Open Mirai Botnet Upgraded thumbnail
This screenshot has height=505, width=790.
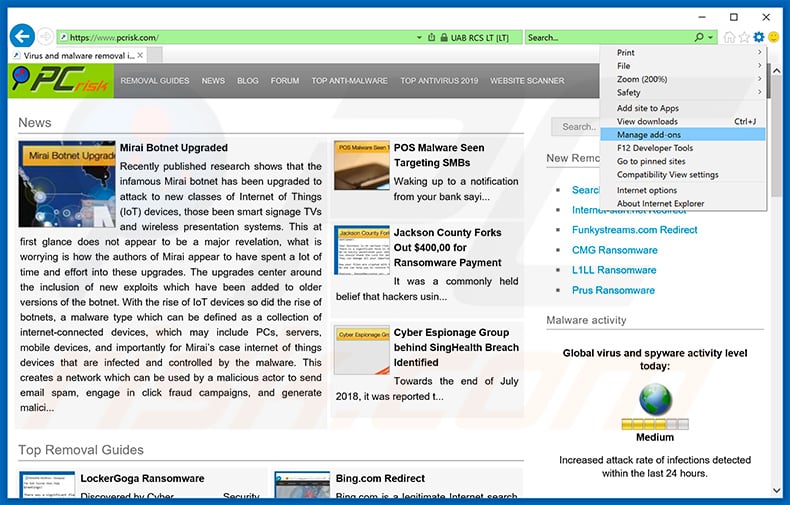(67, 184)
